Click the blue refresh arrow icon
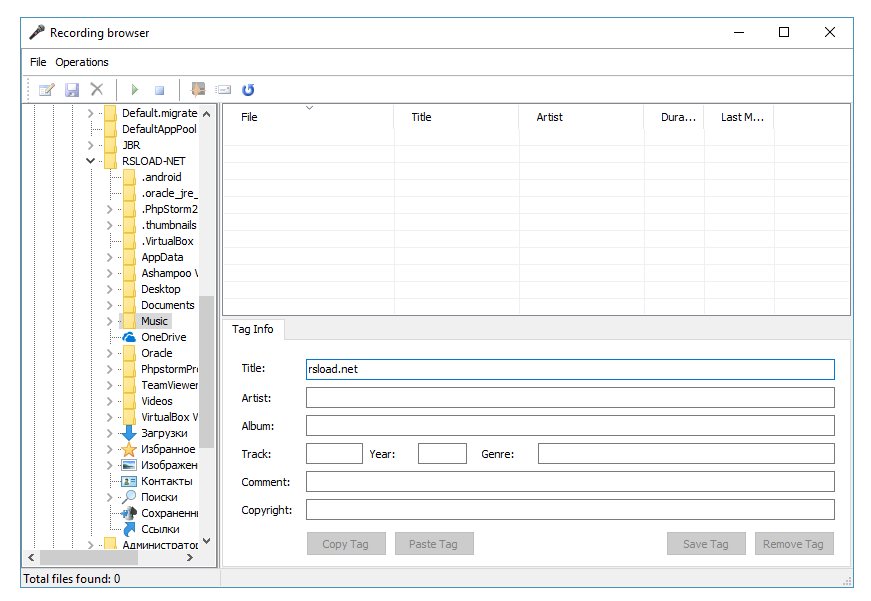871x601 pixels. 248,90
